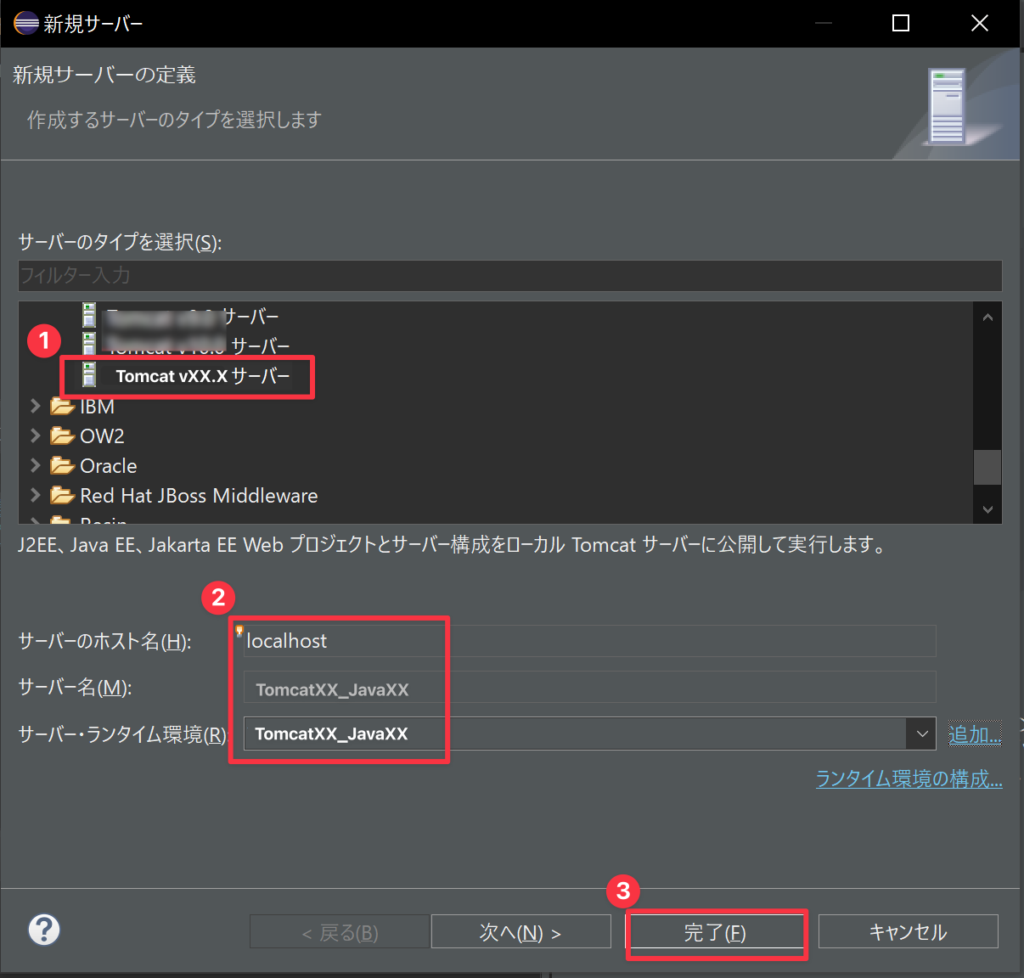Select Tomcat vXX.X サーバー in the list
1024x978 pixels.
click(202, 377)
